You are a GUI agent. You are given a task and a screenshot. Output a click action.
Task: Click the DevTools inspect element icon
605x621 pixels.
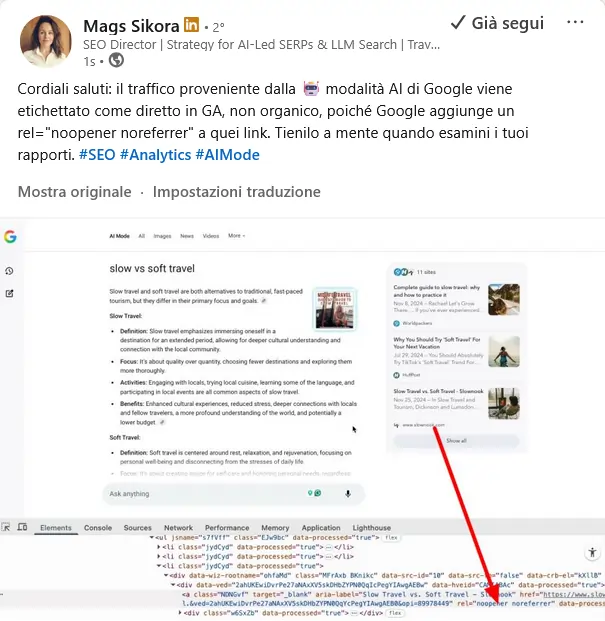pyautogui.click(x=6, y=528)
